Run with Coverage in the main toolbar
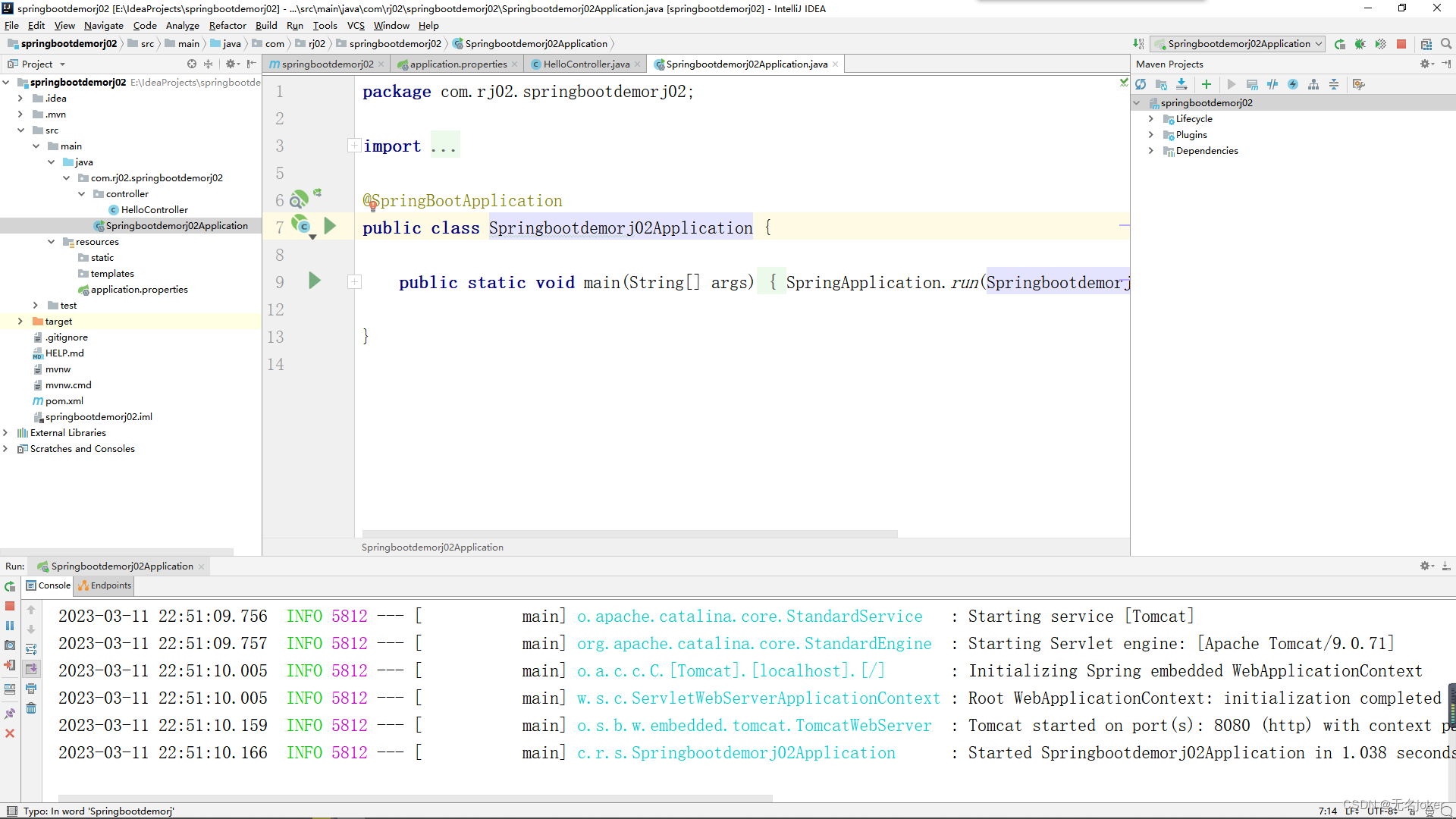 [1381, 44]
